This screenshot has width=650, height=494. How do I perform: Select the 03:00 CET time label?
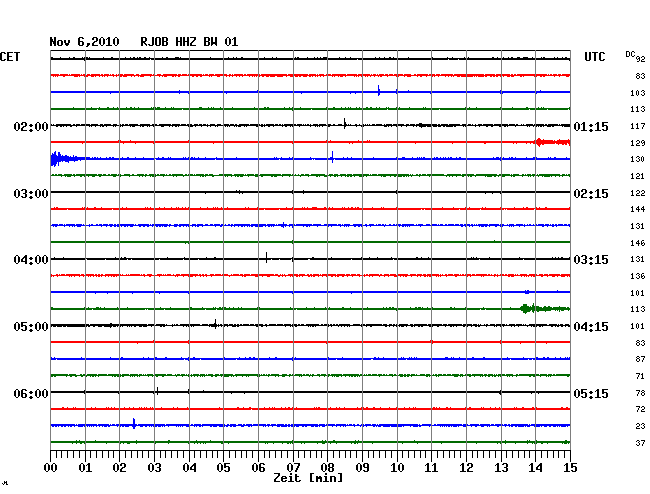tap(31, 194)
